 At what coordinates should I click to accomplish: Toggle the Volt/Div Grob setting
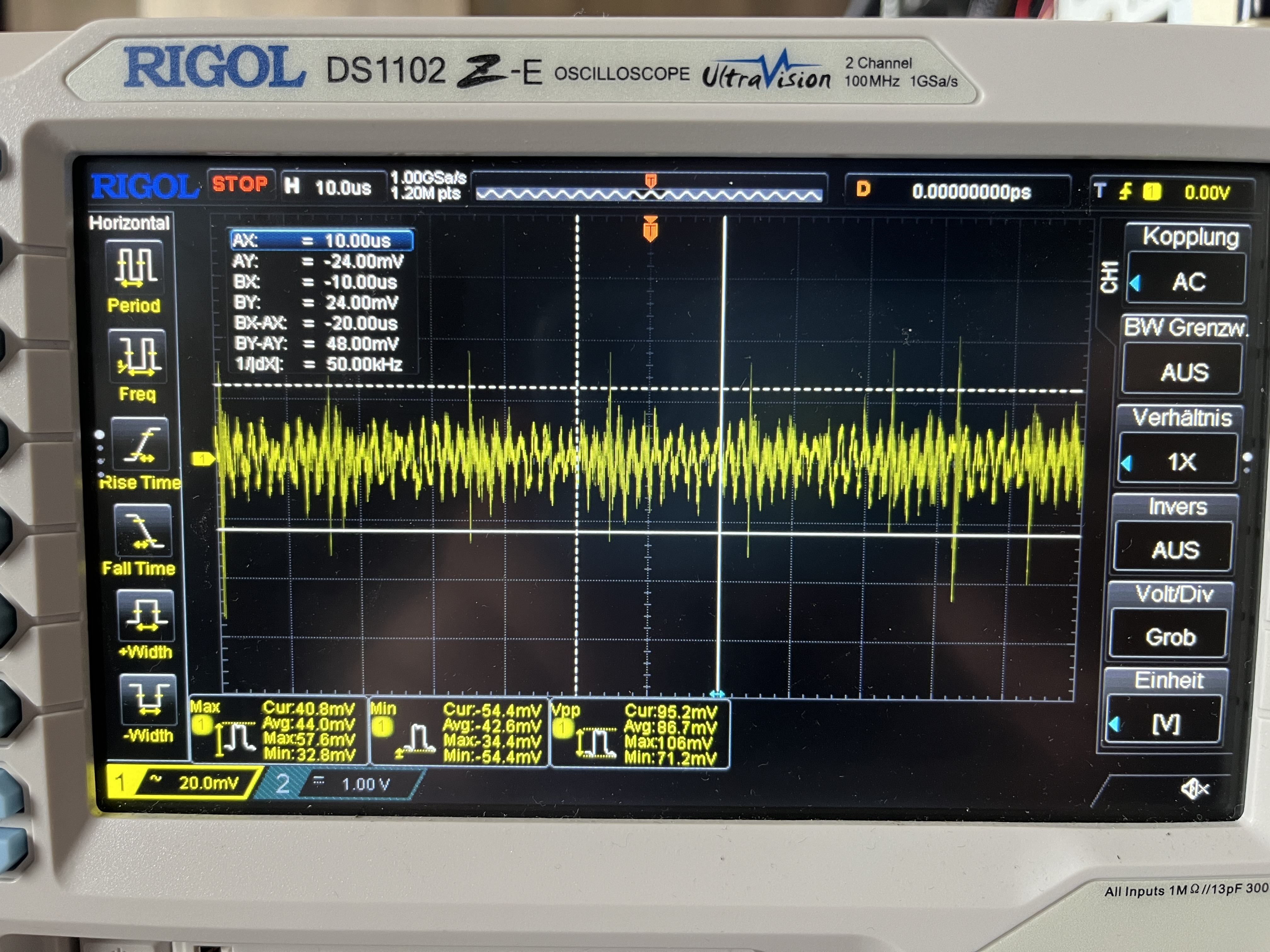[1171, 636]
